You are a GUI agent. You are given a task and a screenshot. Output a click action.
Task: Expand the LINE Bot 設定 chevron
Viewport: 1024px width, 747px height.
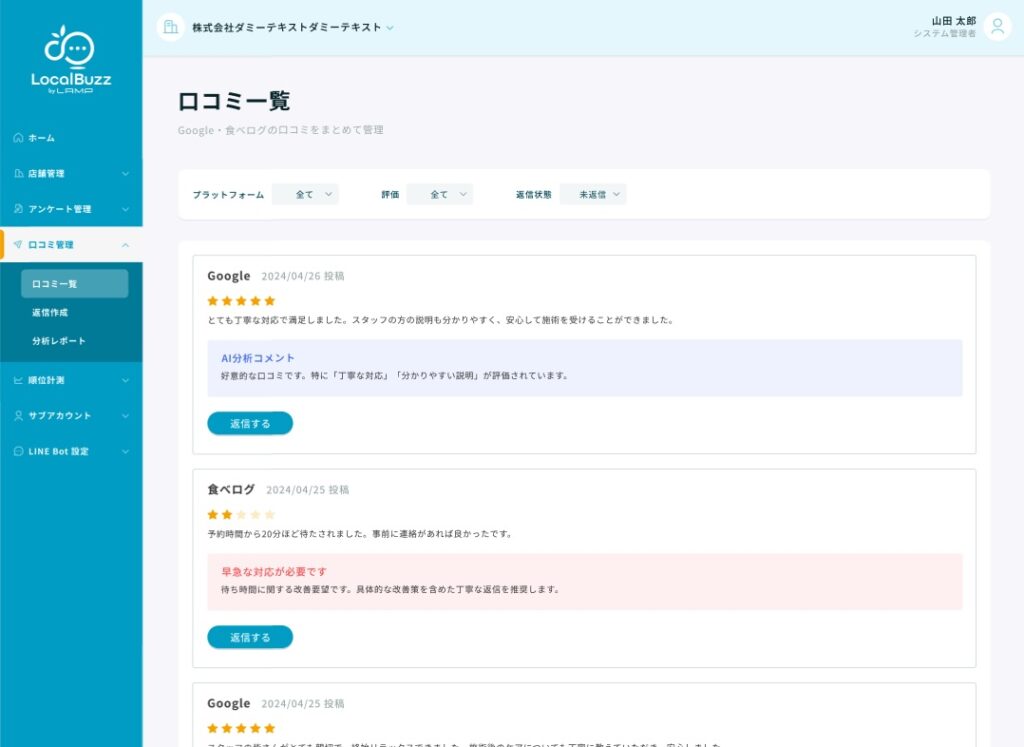(125, 451)
